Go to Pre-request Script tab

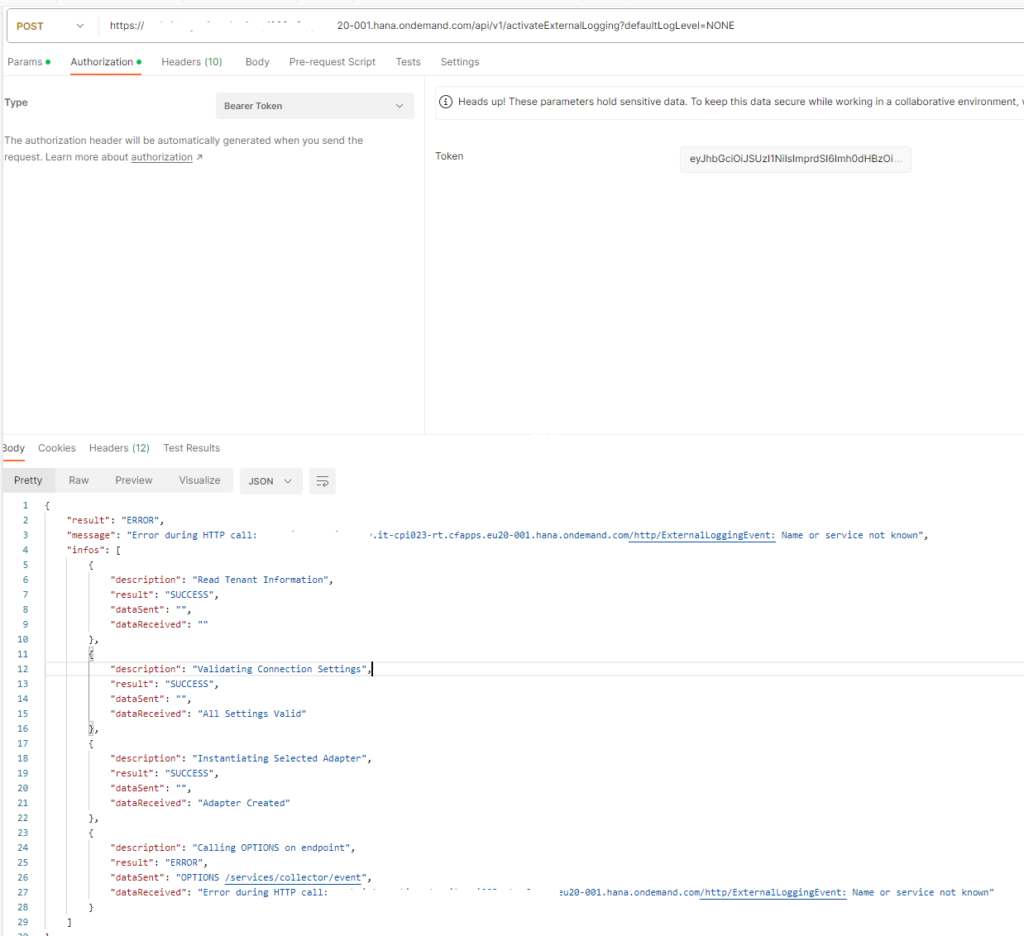point(332,62)
